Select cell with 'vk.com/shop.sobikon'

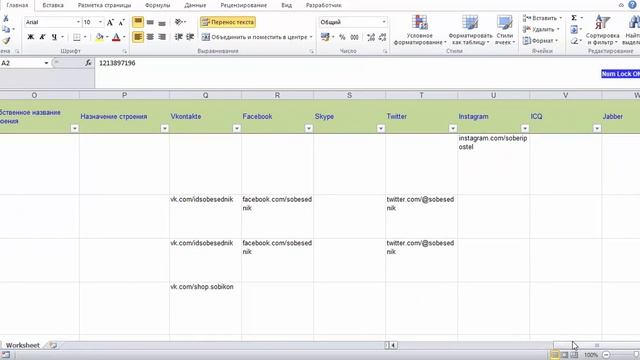(205, 309)
